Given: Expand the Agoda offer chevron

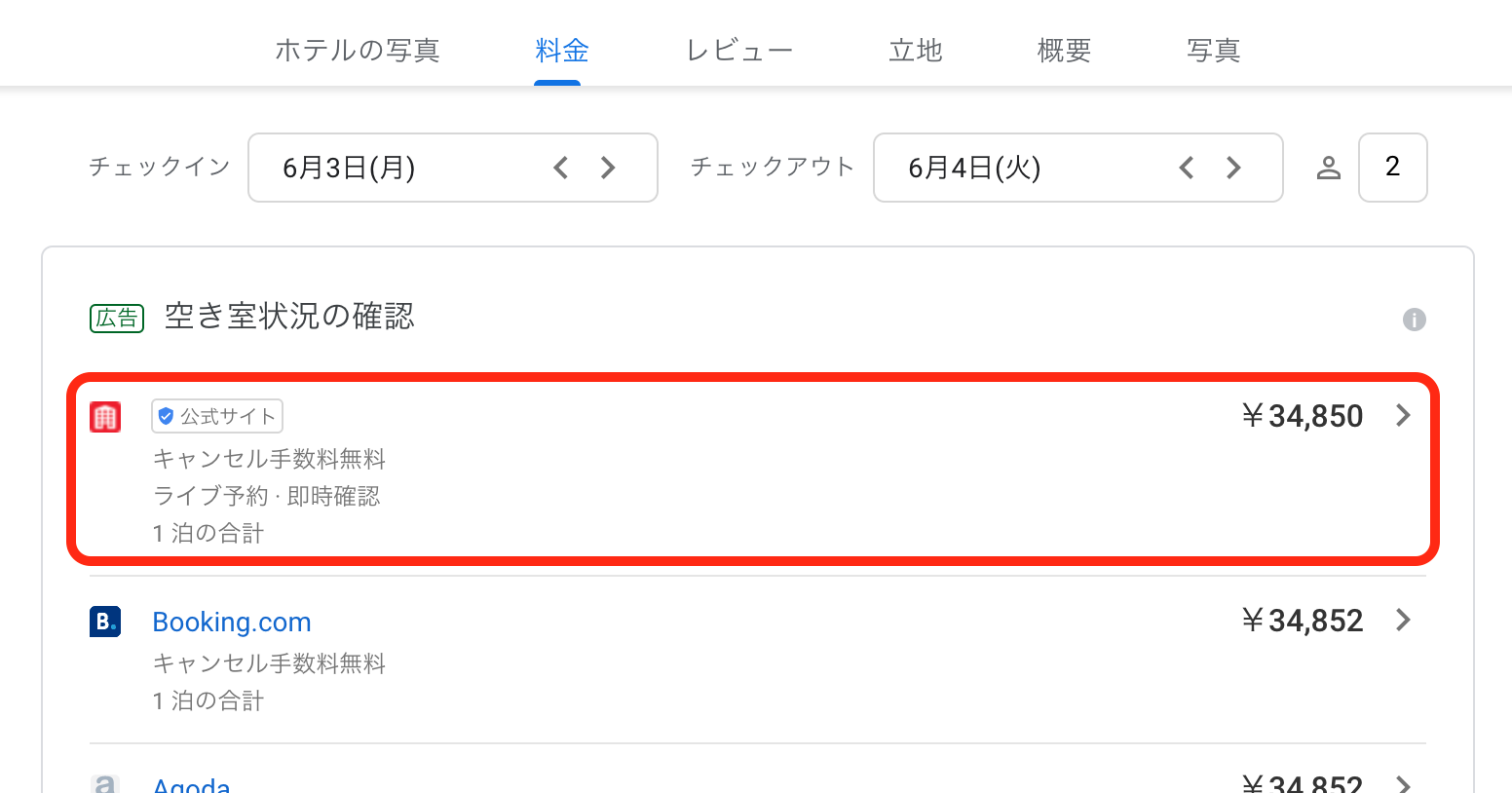Looking at the screenshot, I should tap(1403, 784).
